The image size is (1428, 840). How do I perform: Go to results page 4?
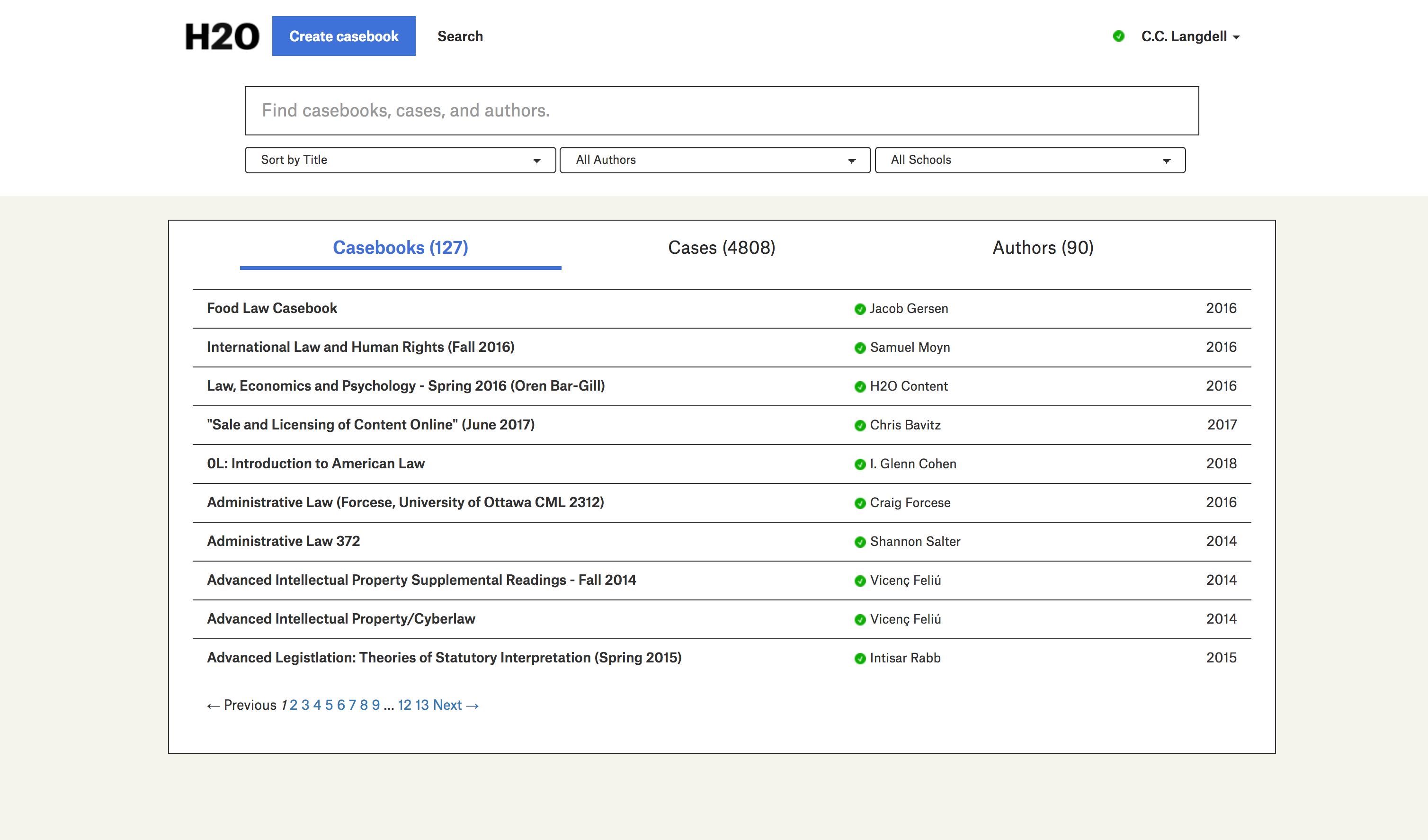click(317, 705)
